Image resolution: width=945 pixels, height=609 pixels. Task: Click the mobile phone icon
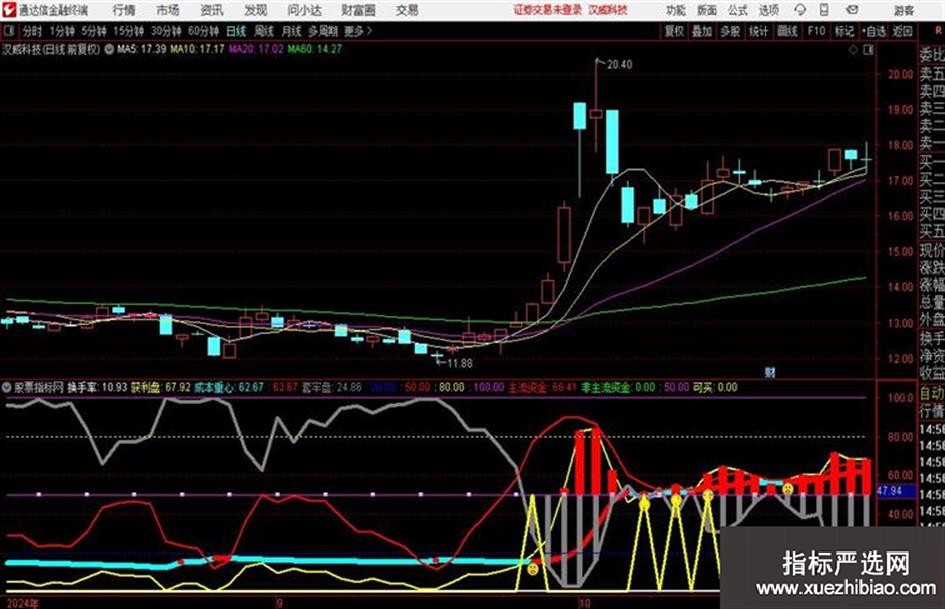[x=824, y=10]
